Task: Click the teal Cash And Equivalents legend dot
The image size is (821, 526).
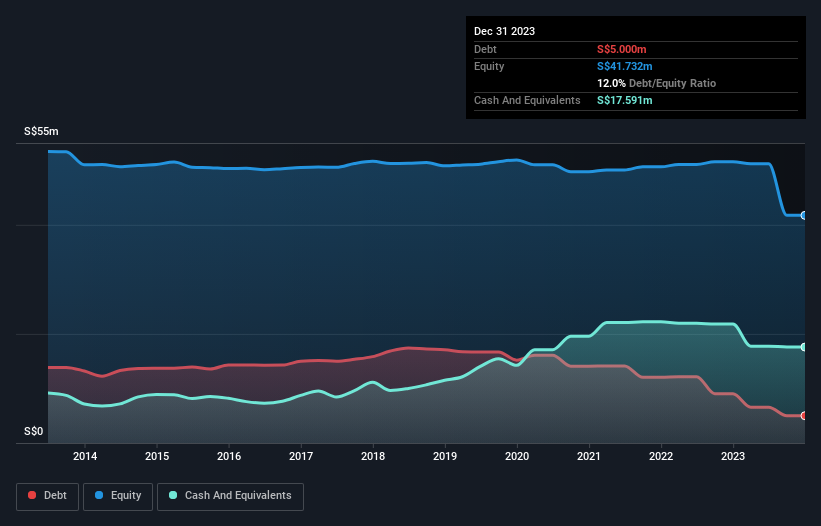Action: (173, 495)
